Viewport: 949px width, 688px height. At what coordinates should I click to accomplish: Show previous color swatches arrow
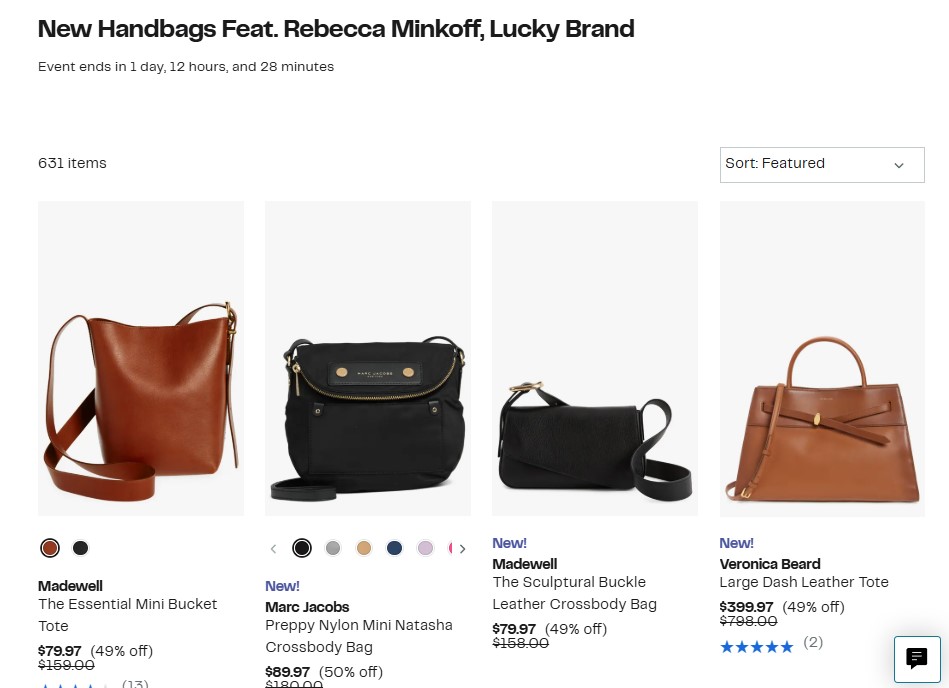274,549
